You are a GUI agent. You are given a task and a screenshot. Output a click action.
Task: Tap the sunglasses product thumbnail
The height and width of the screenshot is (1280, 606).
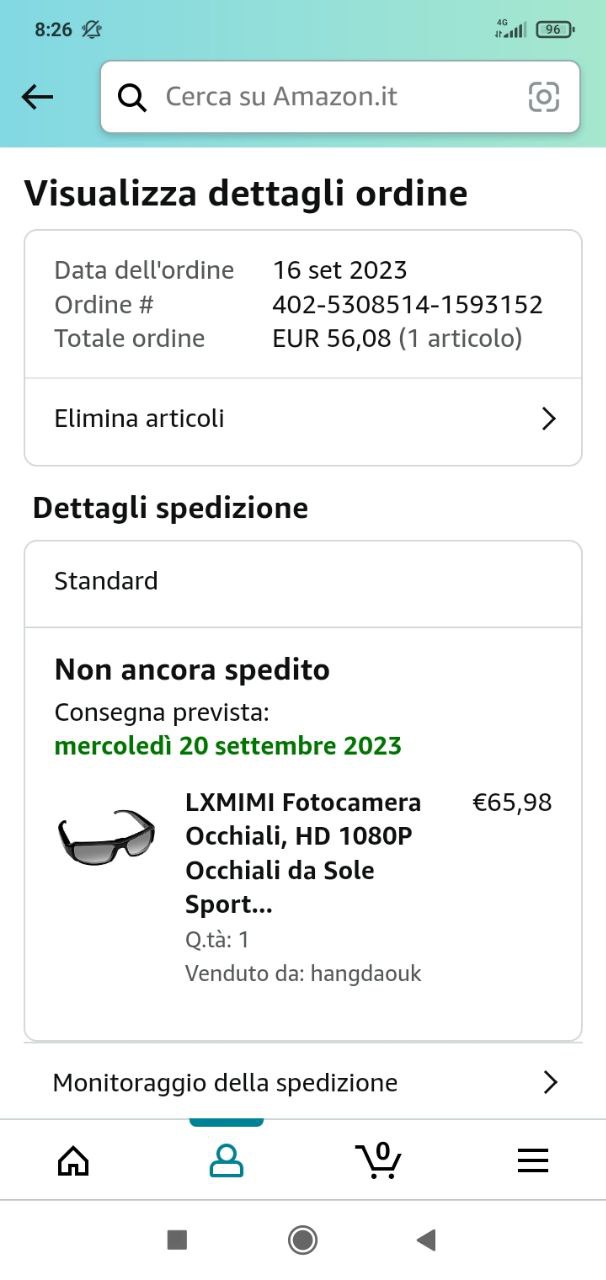pos(106,836)
